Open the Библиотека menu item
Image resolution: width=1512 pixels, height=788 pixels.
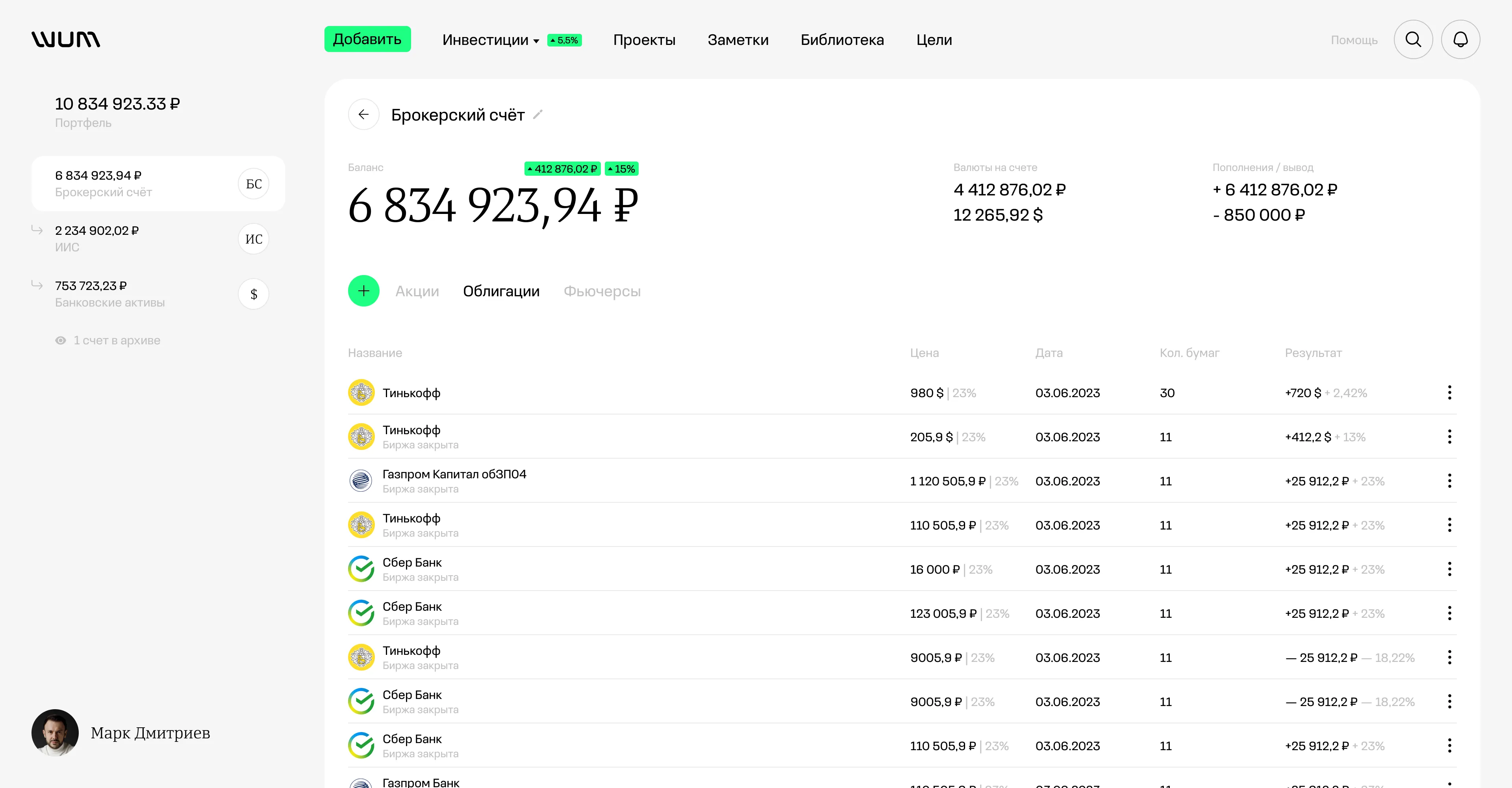[x=842, y=40]
